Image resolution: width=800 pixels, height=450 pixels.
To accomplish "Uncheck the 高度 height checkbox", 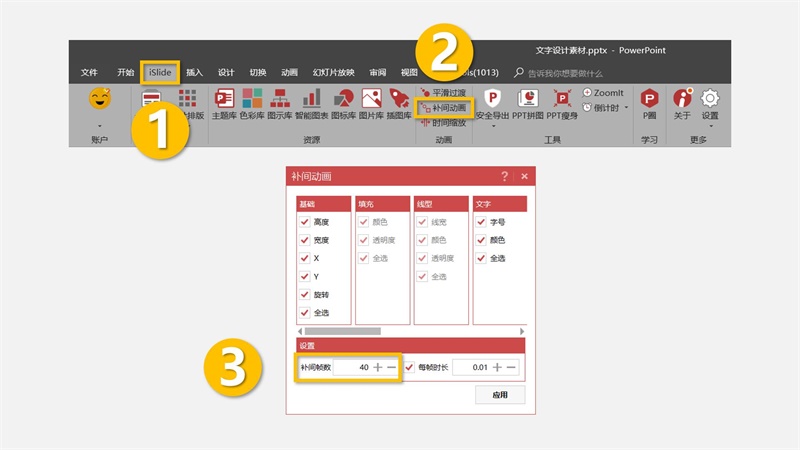I will [305, 221].
